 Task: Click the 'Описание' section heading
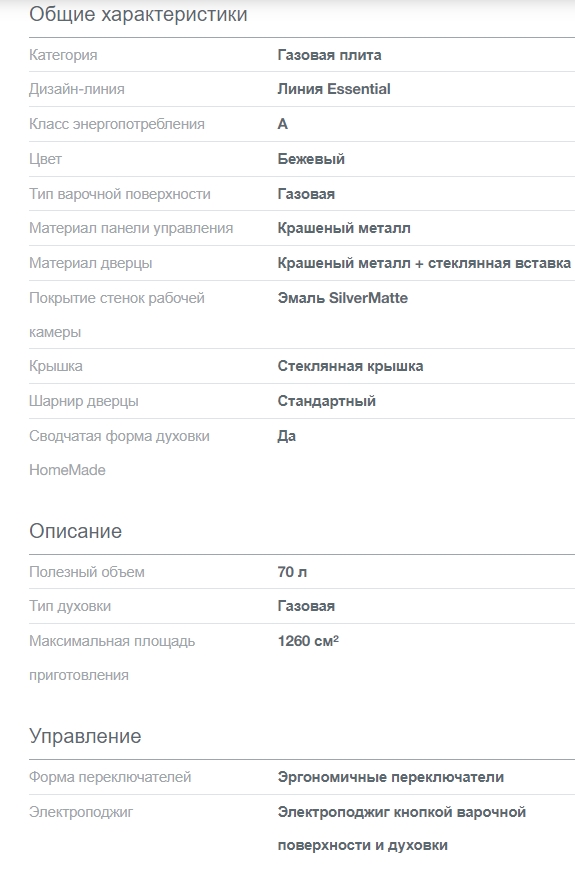76,531
